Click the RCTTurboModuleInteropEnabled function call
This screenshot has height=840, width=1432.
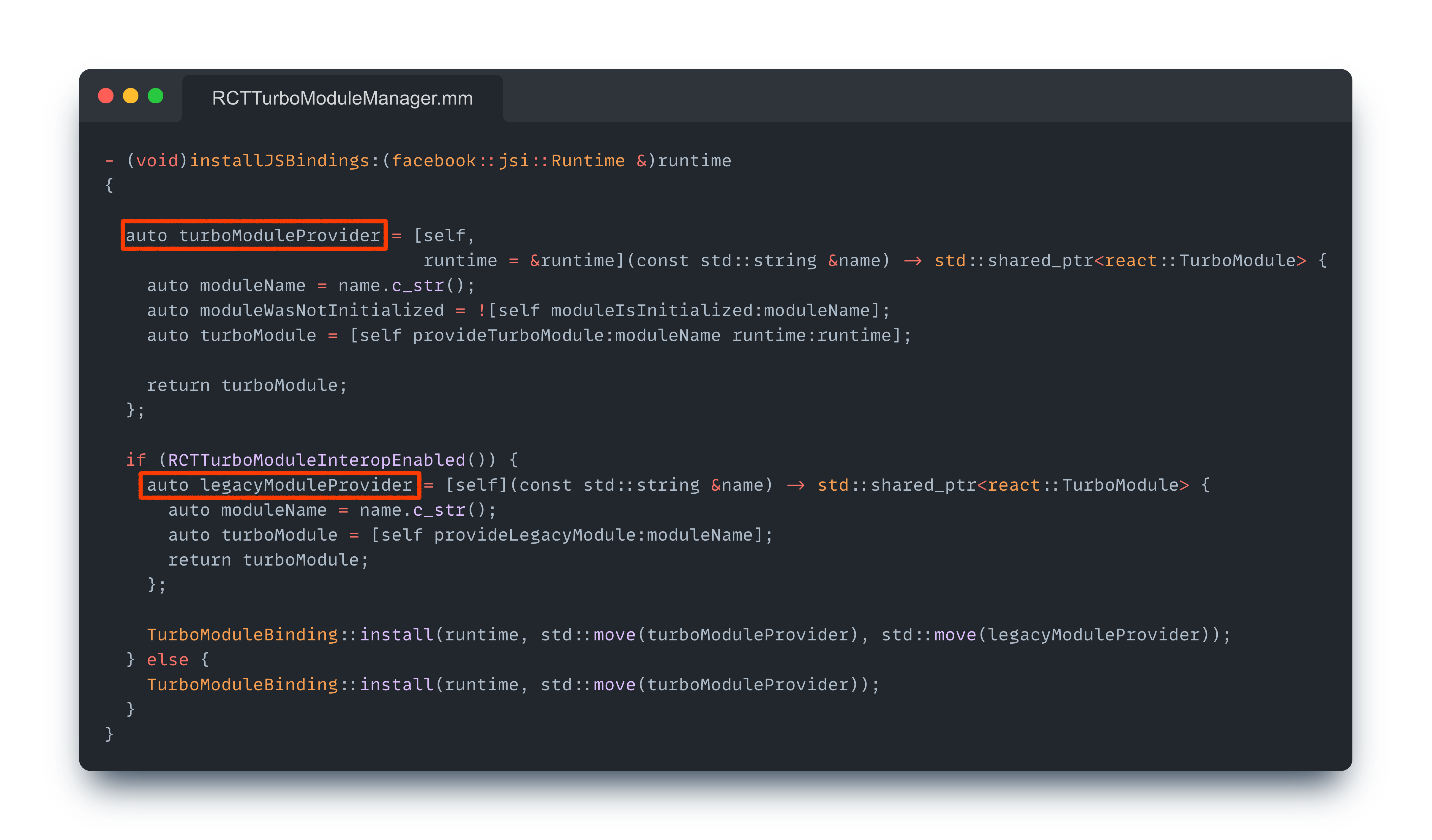tap(317, 460)
